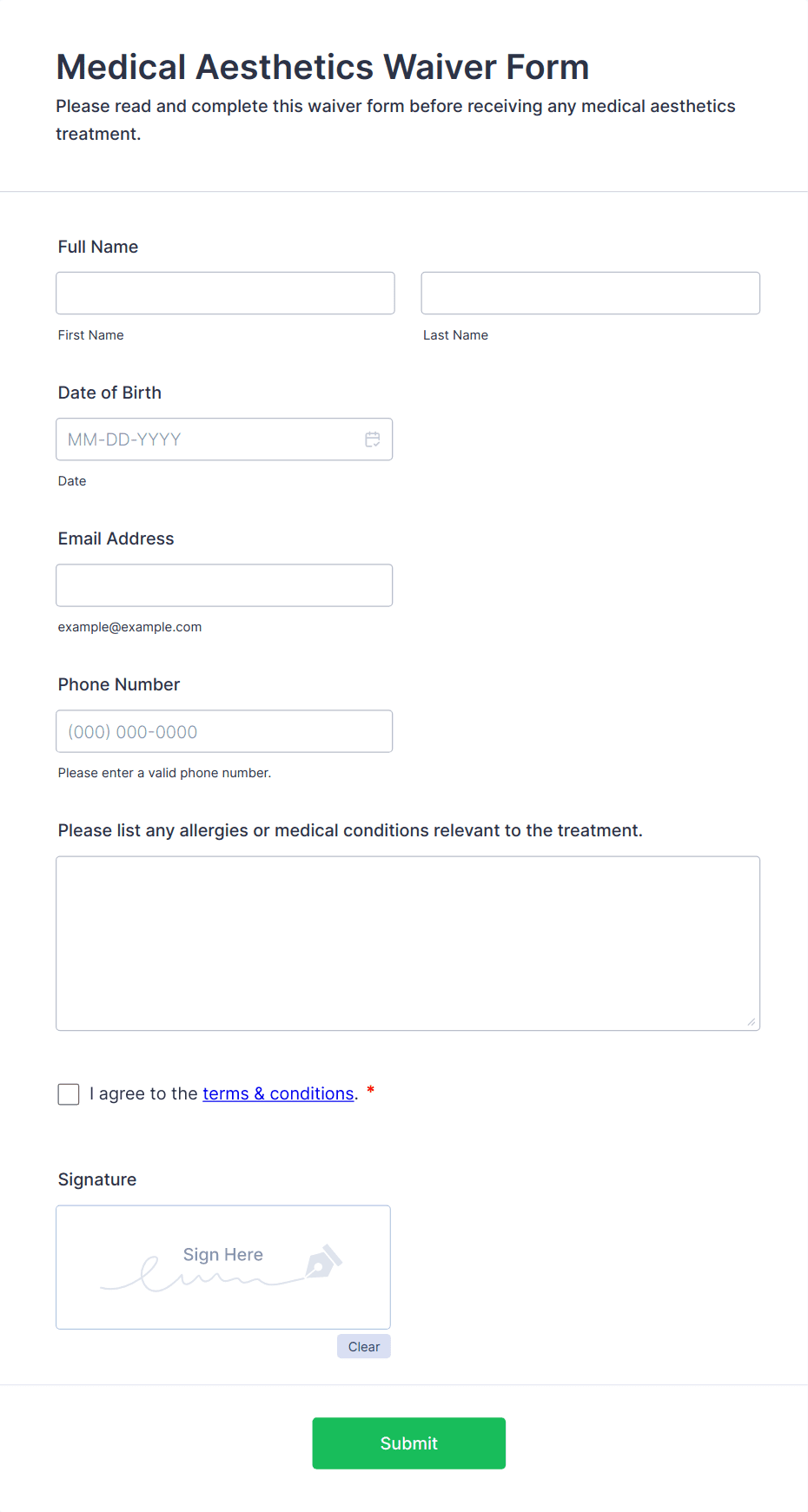Viewport: 808px width, 1512px height.
Task: Focus the Email Address text box
Action: click(224, 585)
